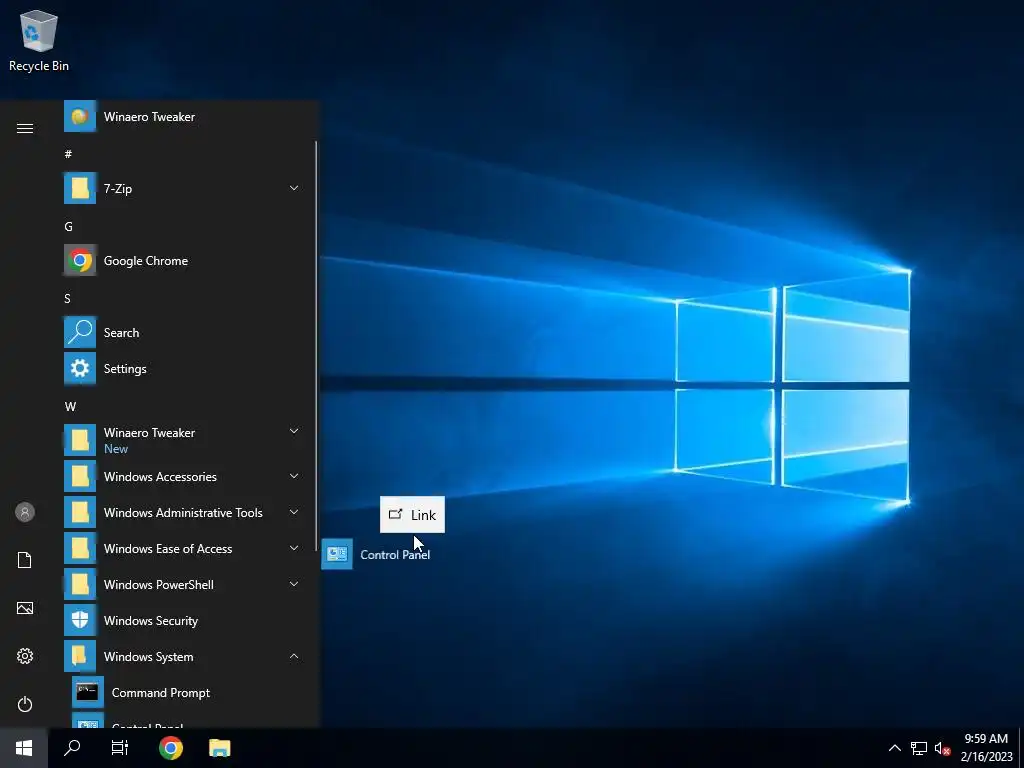The height and width of the screenshot is (768, 1024).
Task: Expand Winaero Tweaker folder chevron
Action: point(294,431)
